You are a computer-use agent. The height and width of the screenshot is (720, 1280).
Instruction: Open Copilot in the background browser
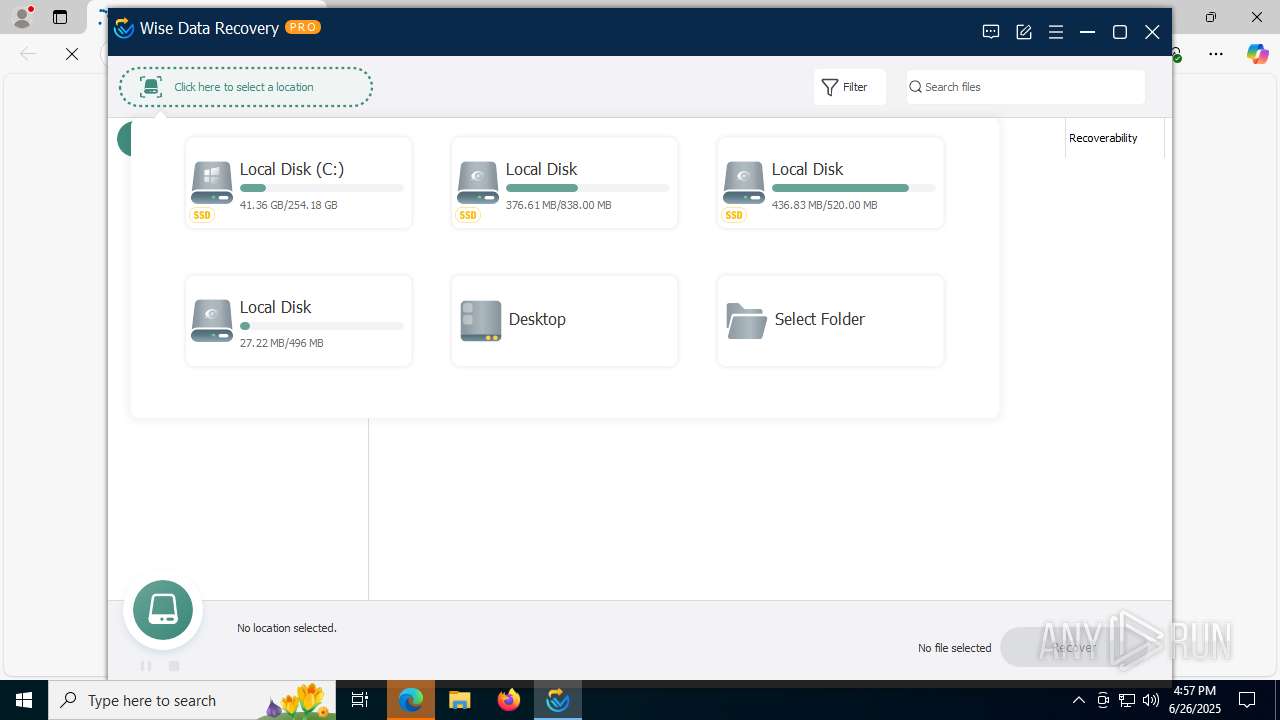pyautogui.click(x=1257, y=54)
